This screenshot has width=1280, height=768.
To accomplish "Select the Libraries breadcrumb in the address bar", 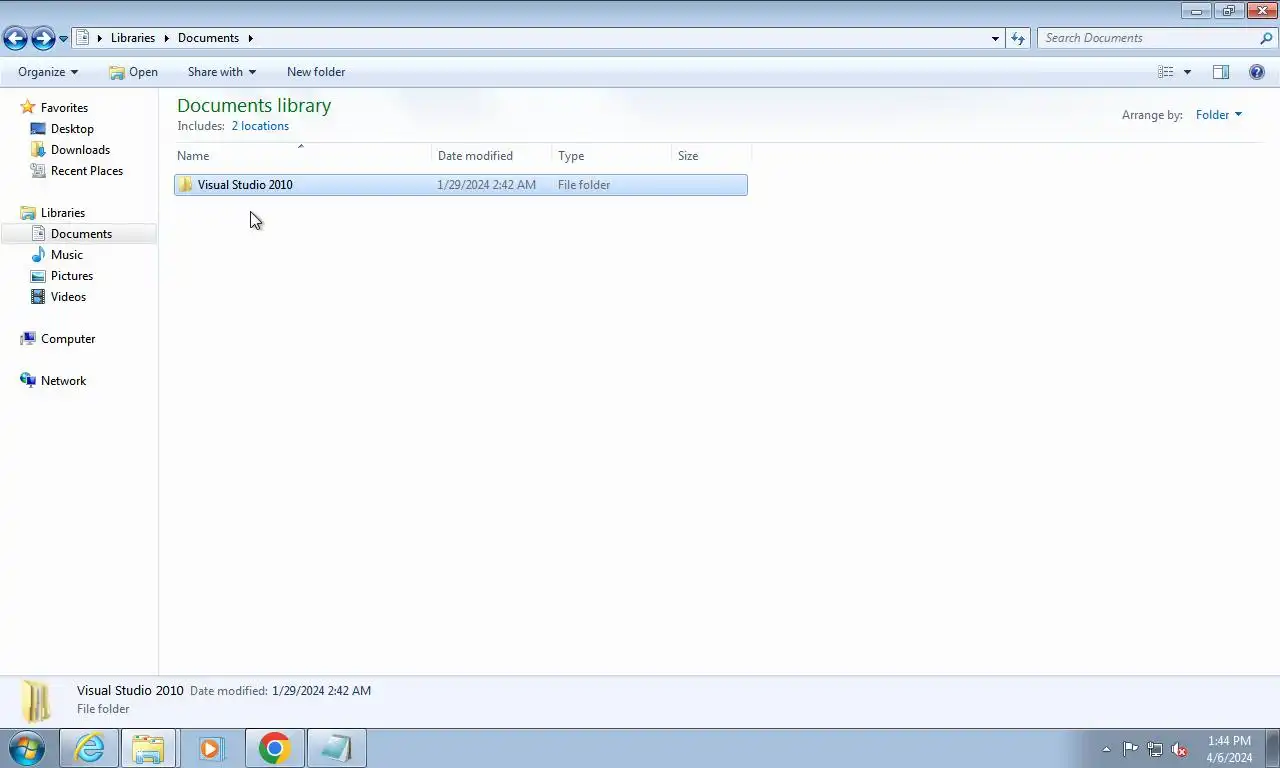I will [x=133, y=38].
